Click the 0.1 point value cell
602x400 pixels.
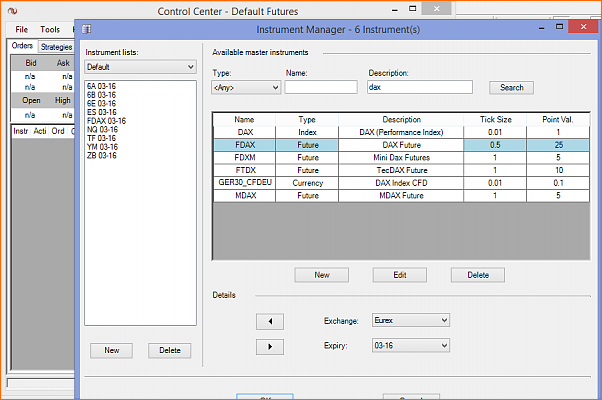[558, 183]
